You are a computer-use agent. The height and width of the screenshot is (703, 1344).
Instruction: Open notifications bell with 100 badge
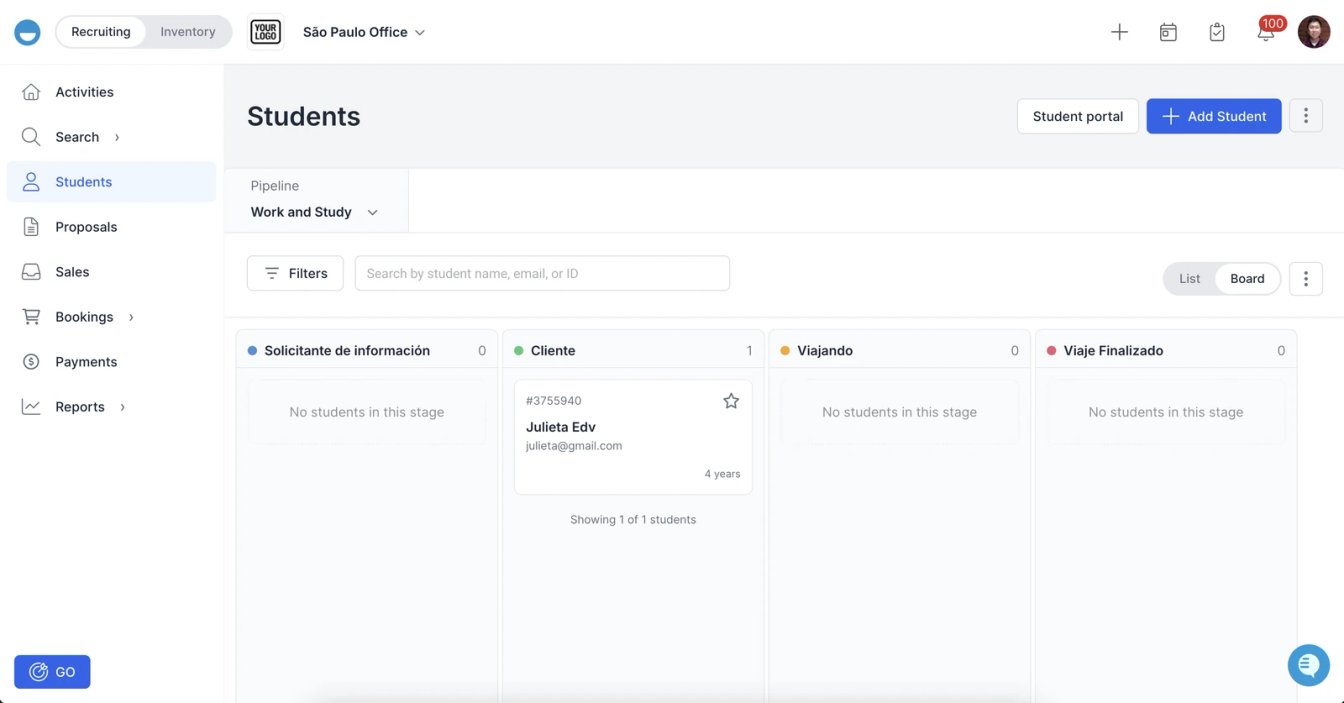point(1266,31)
